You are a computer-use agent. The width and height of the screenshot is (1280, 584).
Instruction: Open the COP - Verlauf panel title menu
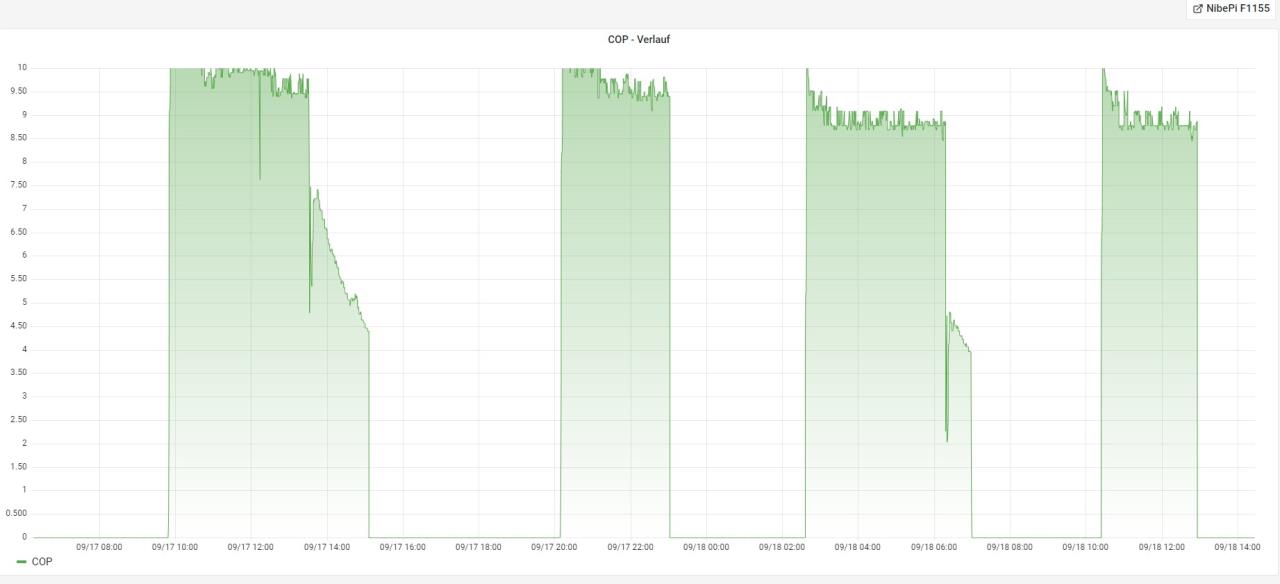[639, 40]
